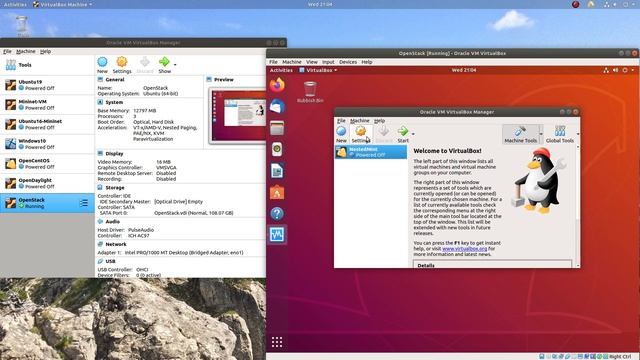Click the System section header
Screen dimensions: 640x360
click(x=114, y=102)
